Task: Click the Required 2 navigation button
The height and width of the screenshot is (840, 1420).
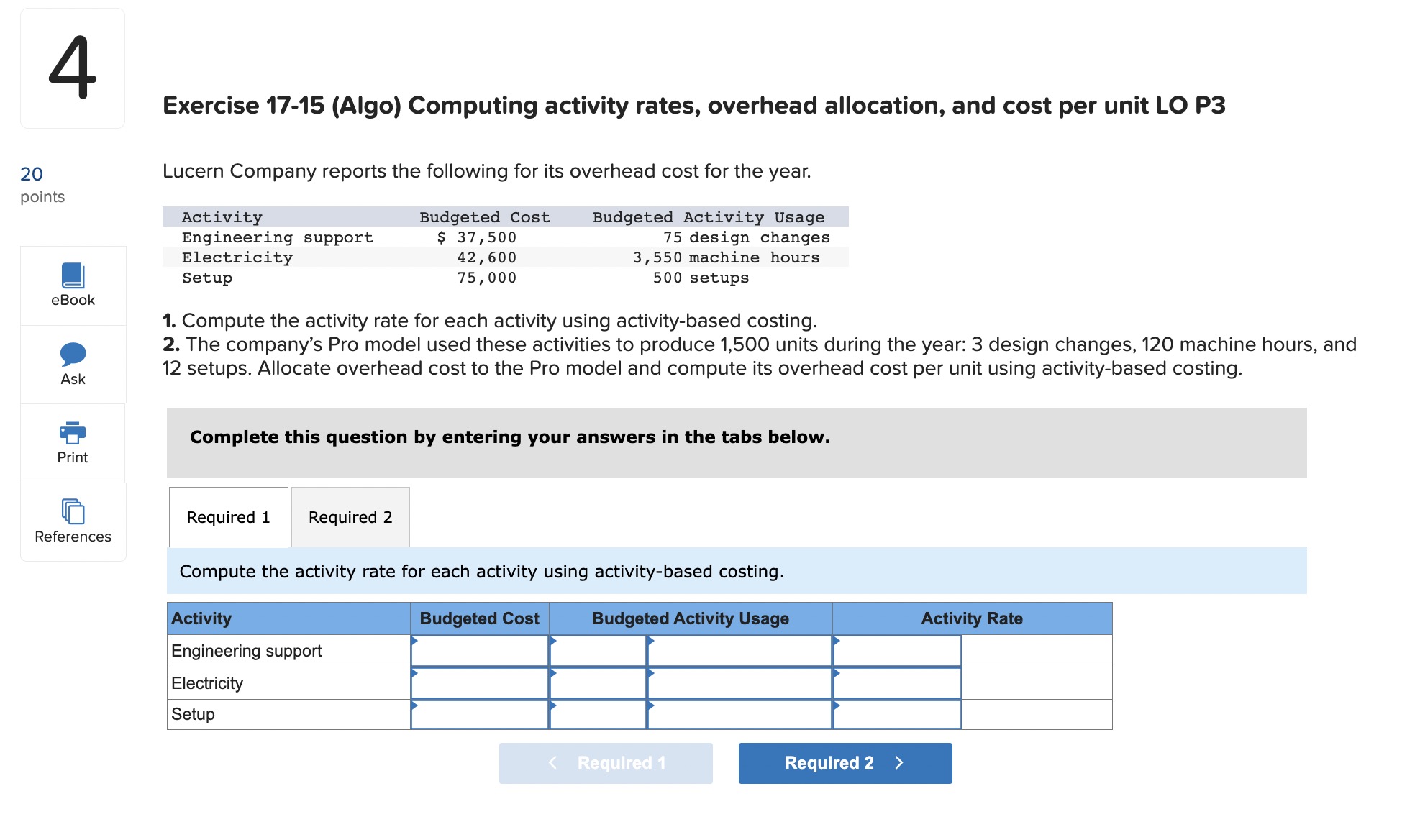Action: (x=844, y=762)
